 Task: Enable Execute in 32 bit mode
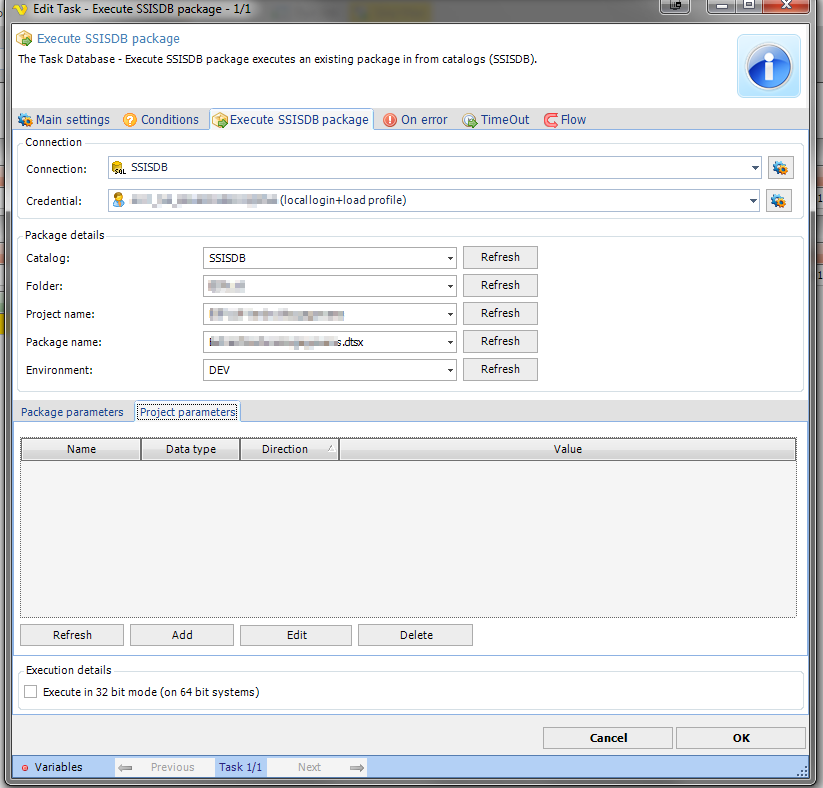tap(31, 692)
